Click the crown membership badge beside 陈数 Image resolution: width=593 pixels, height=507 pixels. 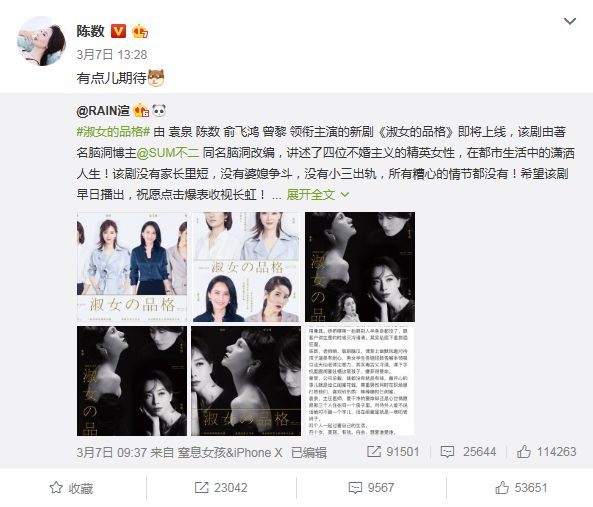pos(140,31)
